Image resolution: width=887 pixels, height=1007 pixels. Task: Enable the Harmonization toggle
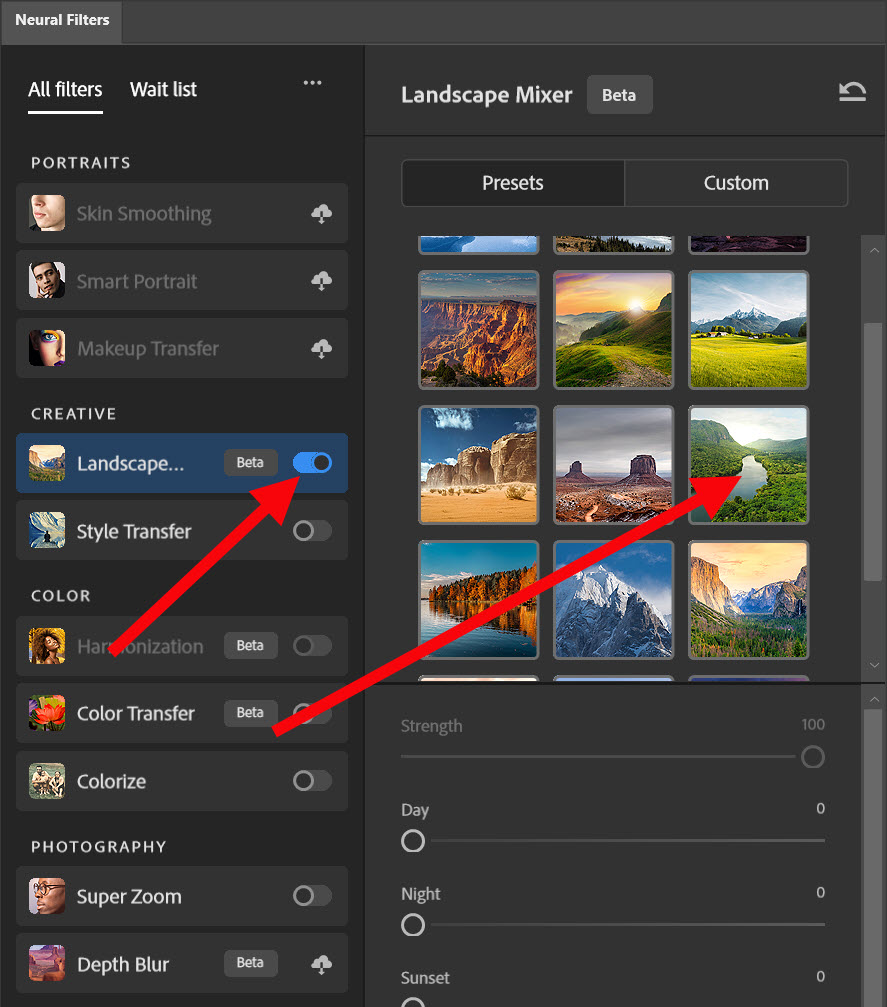pyautogui.click(x=312, y=645)
